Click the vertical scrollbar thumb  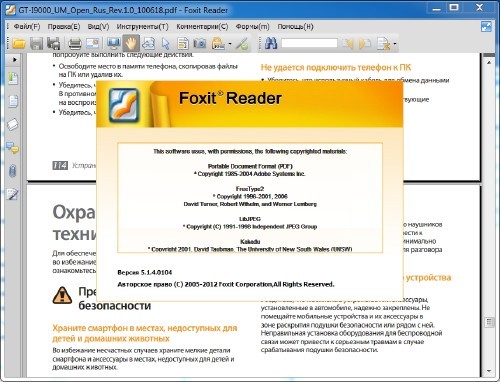point(489,322)
